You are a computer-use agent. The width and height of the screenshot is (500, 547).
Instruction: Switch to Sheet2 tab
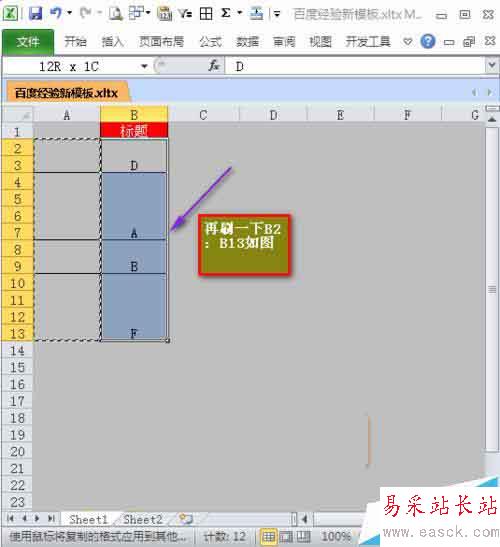click(143, 519)
